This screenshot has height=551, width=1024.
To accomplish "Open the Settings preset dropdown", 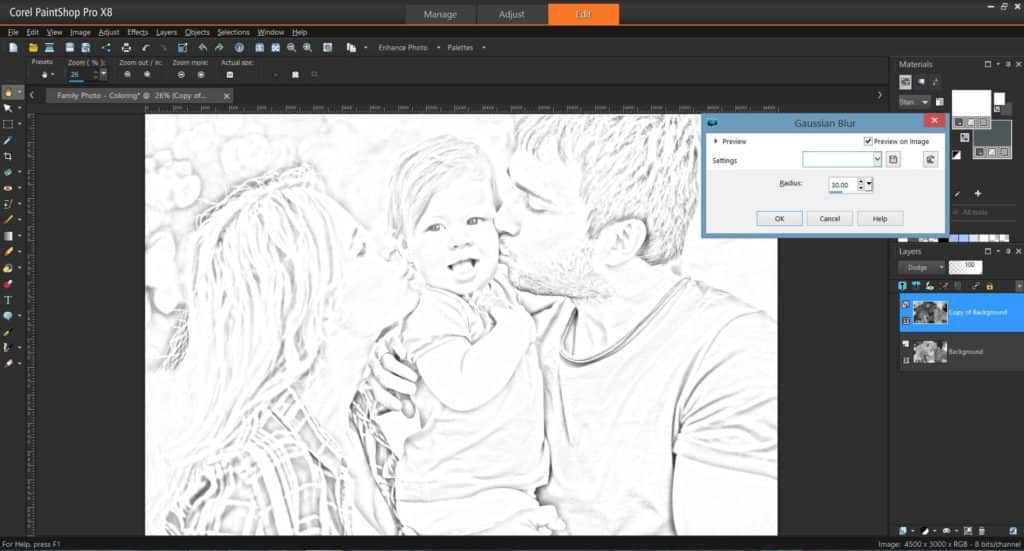I will pyautogui.click(x=877, y=159).
